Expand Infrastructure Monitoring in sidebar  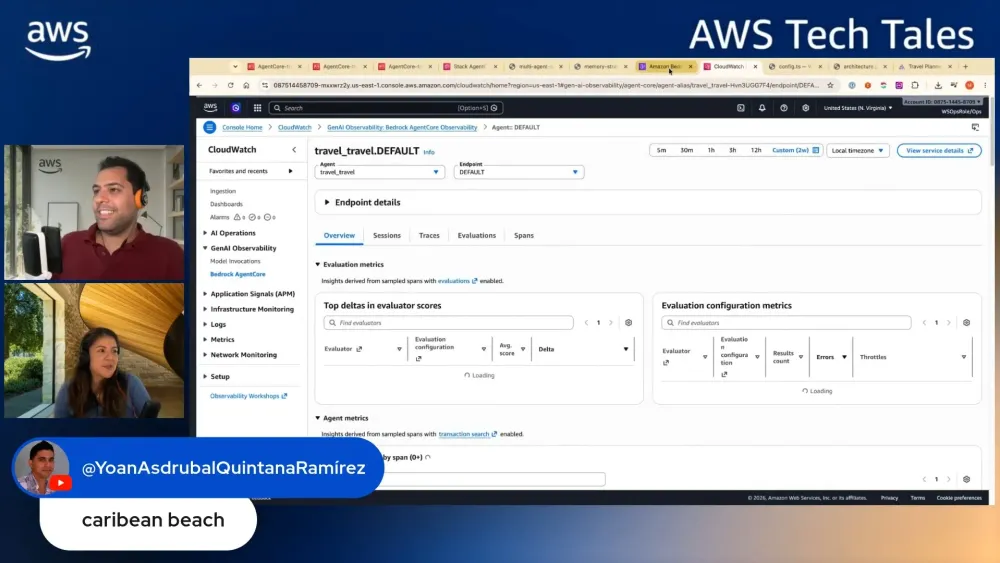(205, 309)
